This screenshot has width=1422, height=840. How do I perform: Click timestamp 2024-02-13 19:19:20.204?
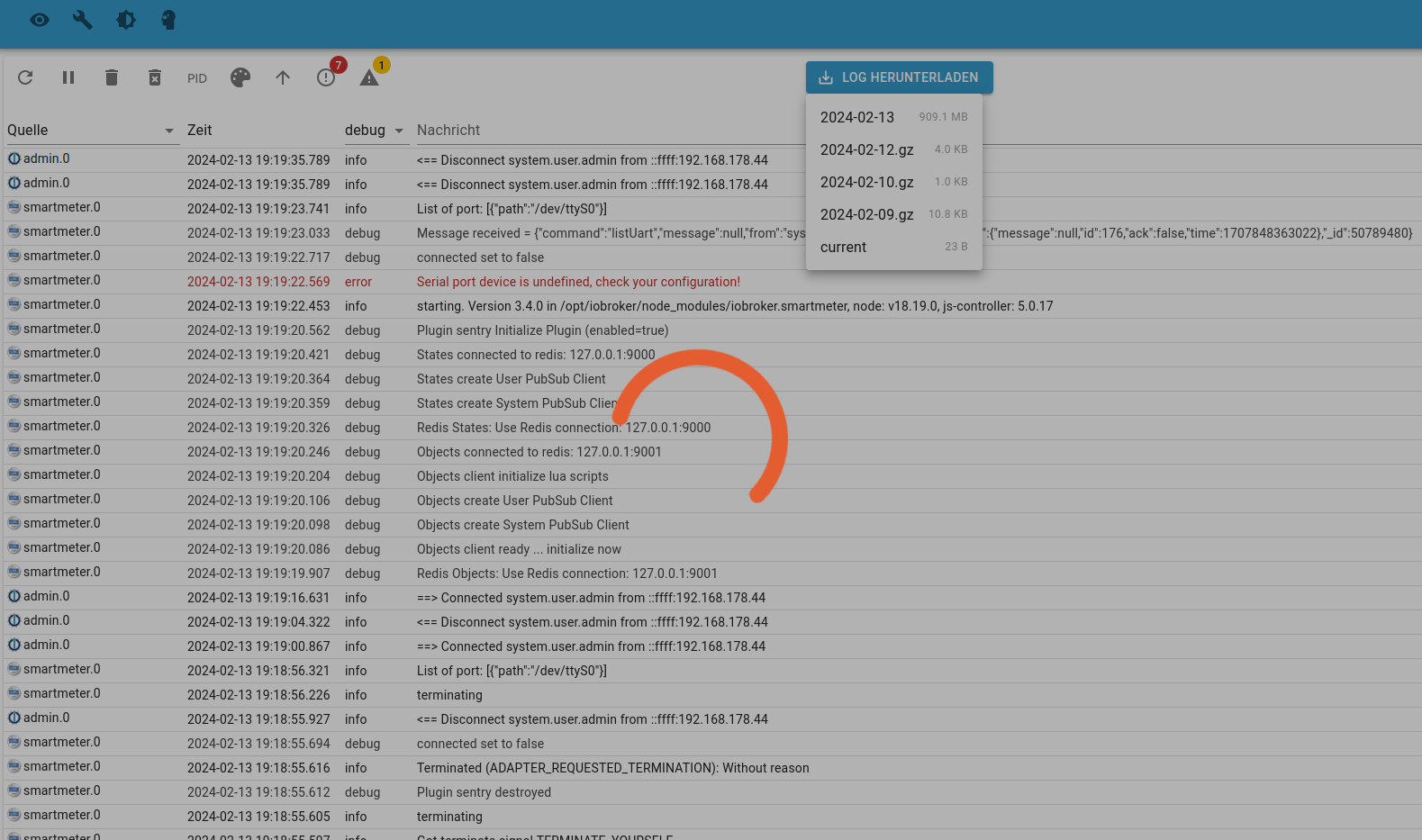(x=258, y=476)
